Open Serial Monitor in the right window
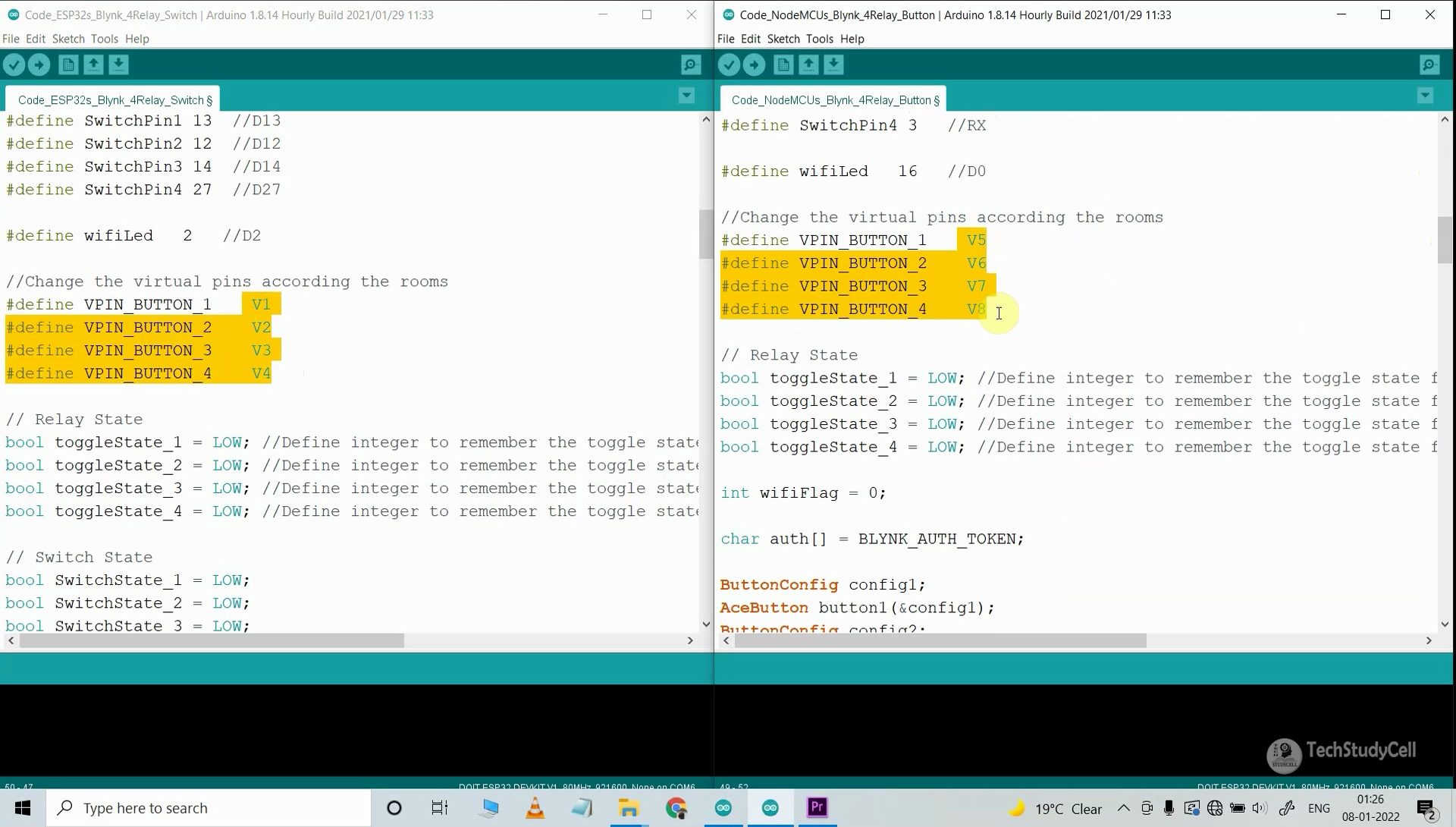The width and height of the screenshot is (1456, 827). (1429, 64)
